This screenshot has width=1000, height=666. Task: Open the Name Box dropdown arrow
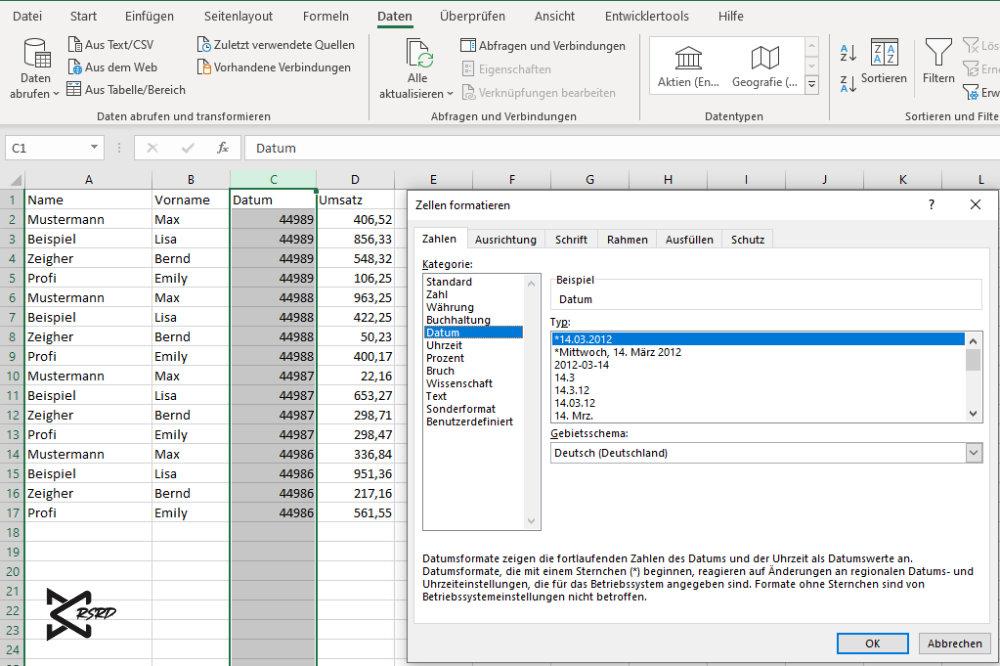95,148
